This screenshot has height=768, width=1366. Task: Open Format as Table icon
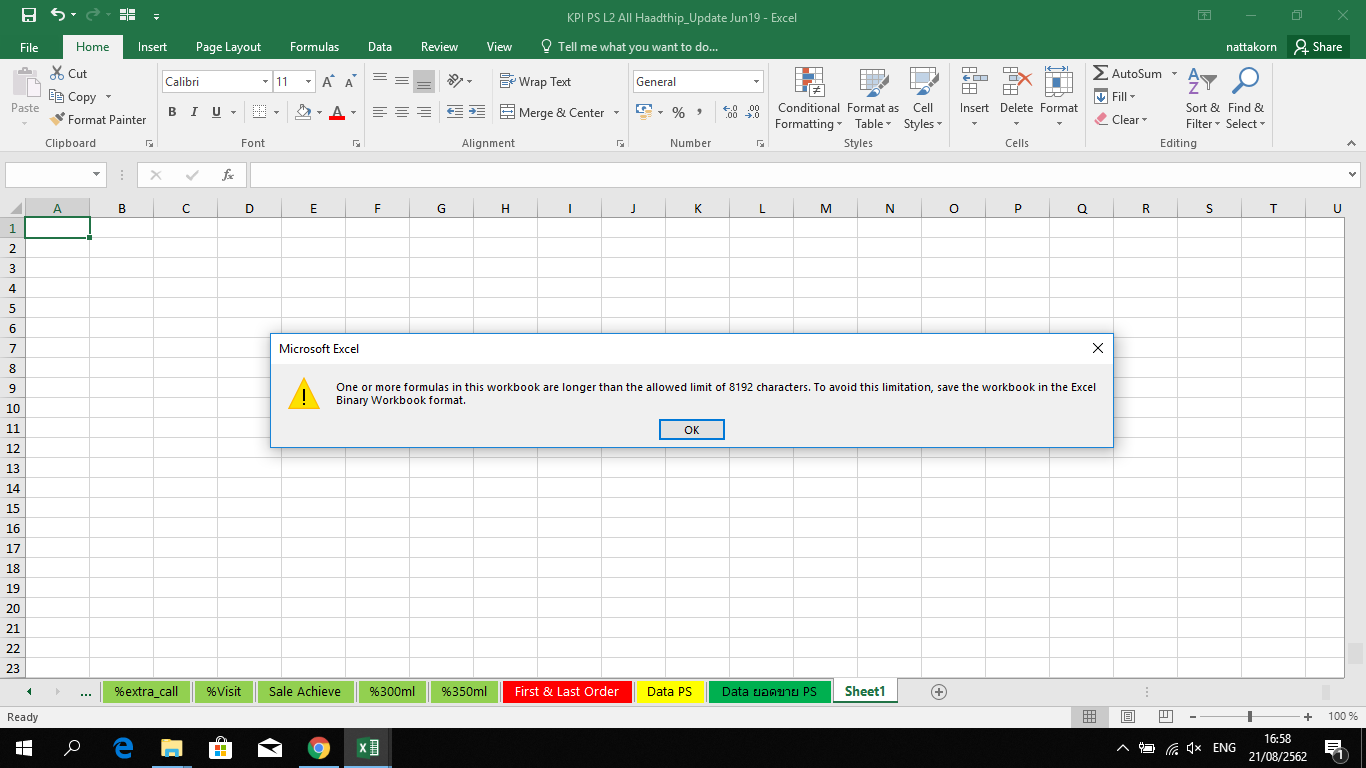point(873,82)
